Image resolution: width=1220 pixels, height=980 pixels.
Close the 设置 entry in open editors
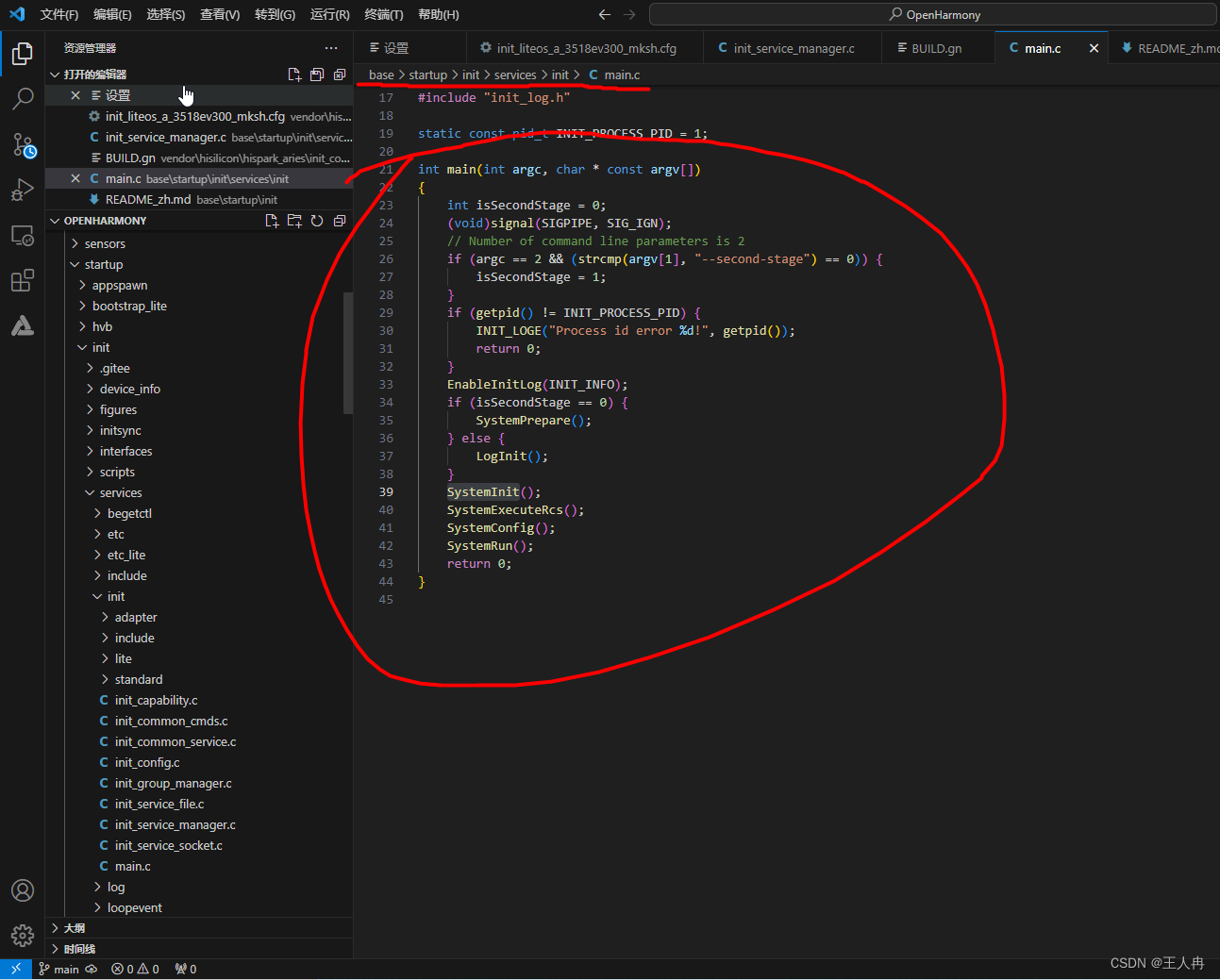point(75,95)
